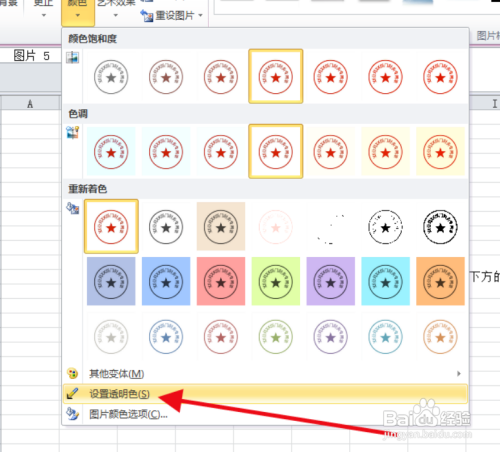Choose the third saturation preset (66%)
Viewport: 500px width, 452px height.
[x=221, y=77]
